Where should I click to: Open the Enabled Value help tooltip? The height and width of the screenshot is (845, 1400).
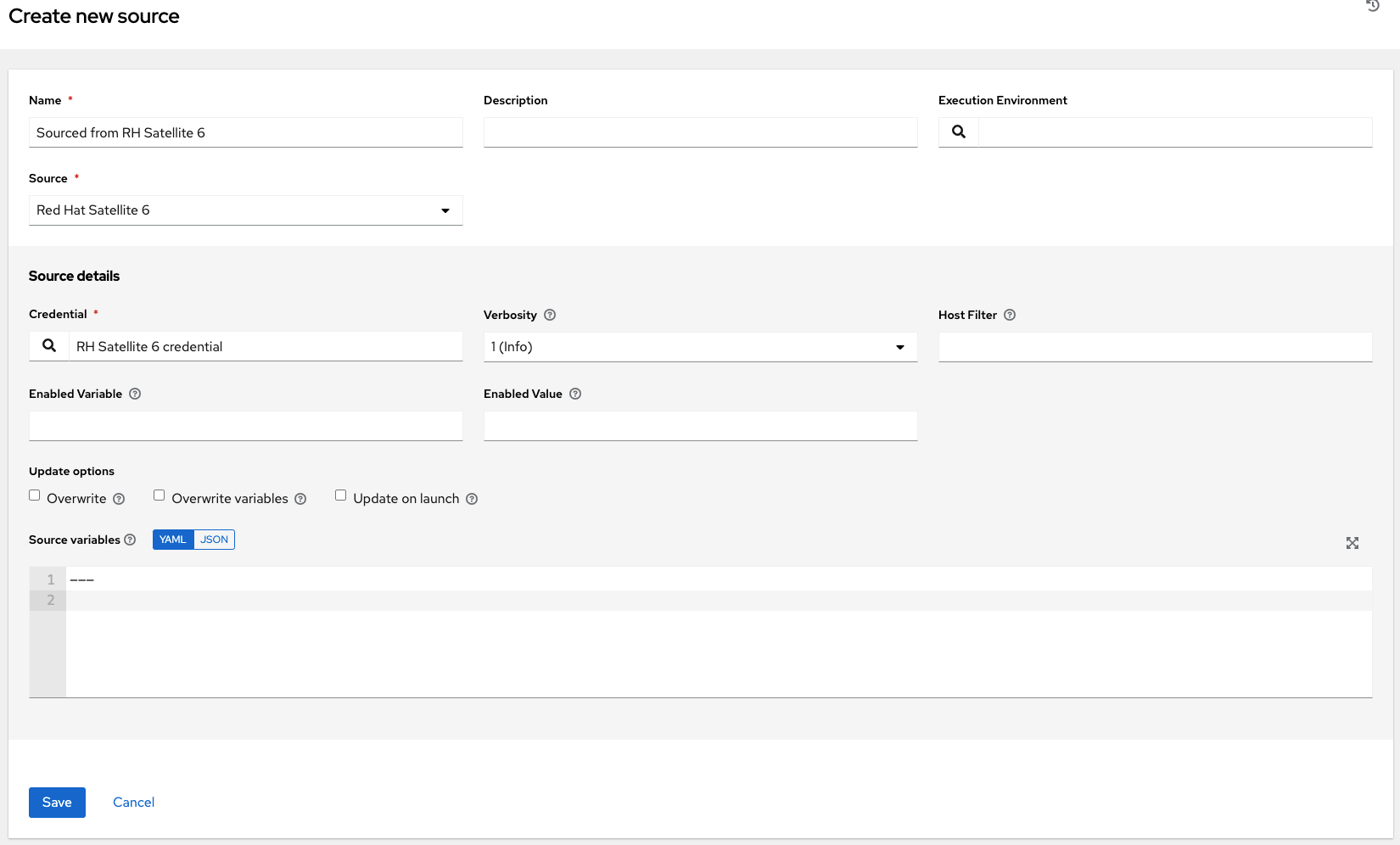[x=575, y=394]
